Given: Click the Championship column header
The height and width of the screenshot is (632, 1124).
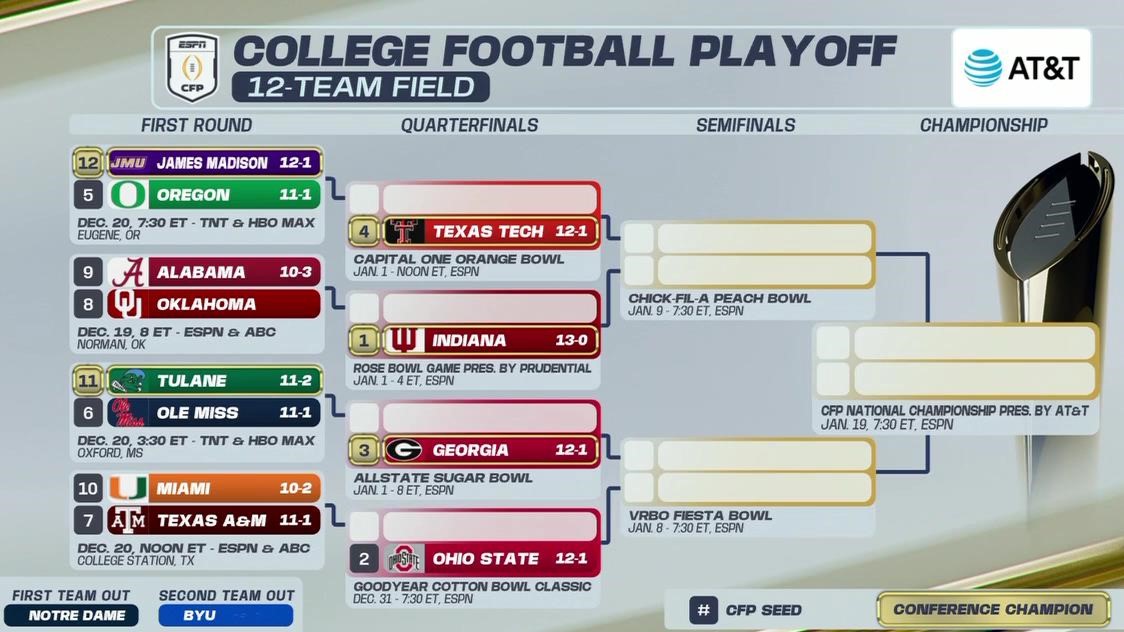Looking at the screenshot, I should point(983,125).
